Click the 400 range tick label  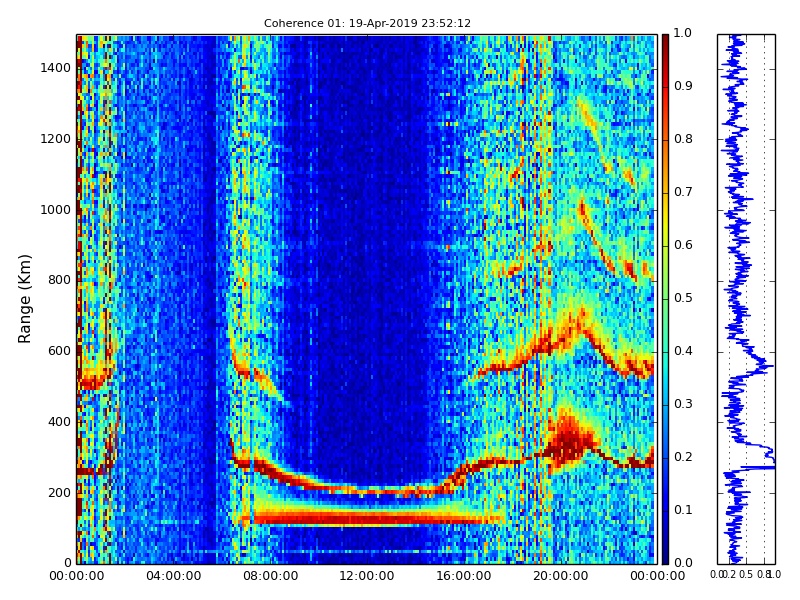tap(60, 422)
